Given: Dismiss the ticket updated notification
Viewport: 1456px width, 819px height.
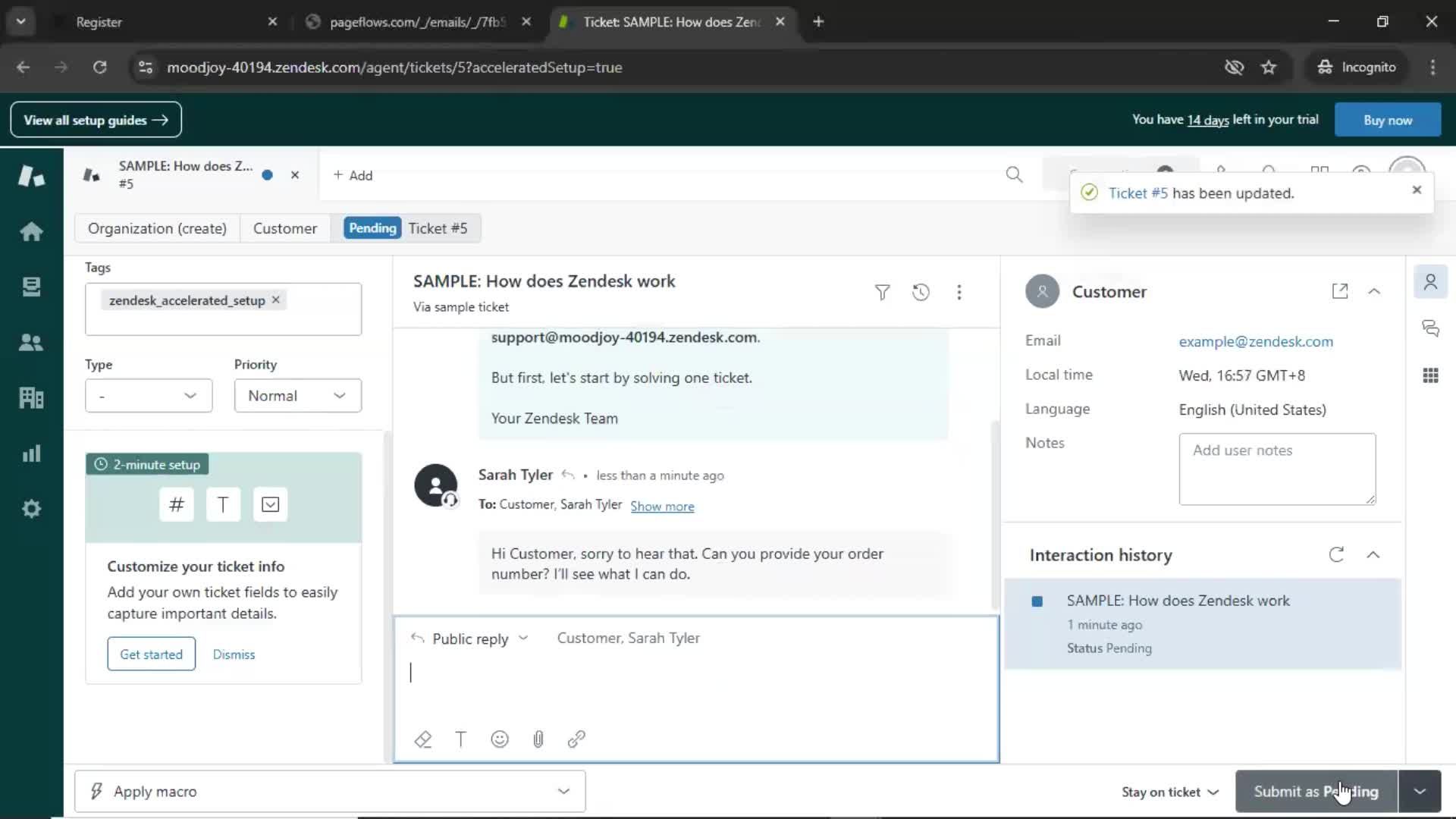Looking at the screenshot, I should point(1417,190).
